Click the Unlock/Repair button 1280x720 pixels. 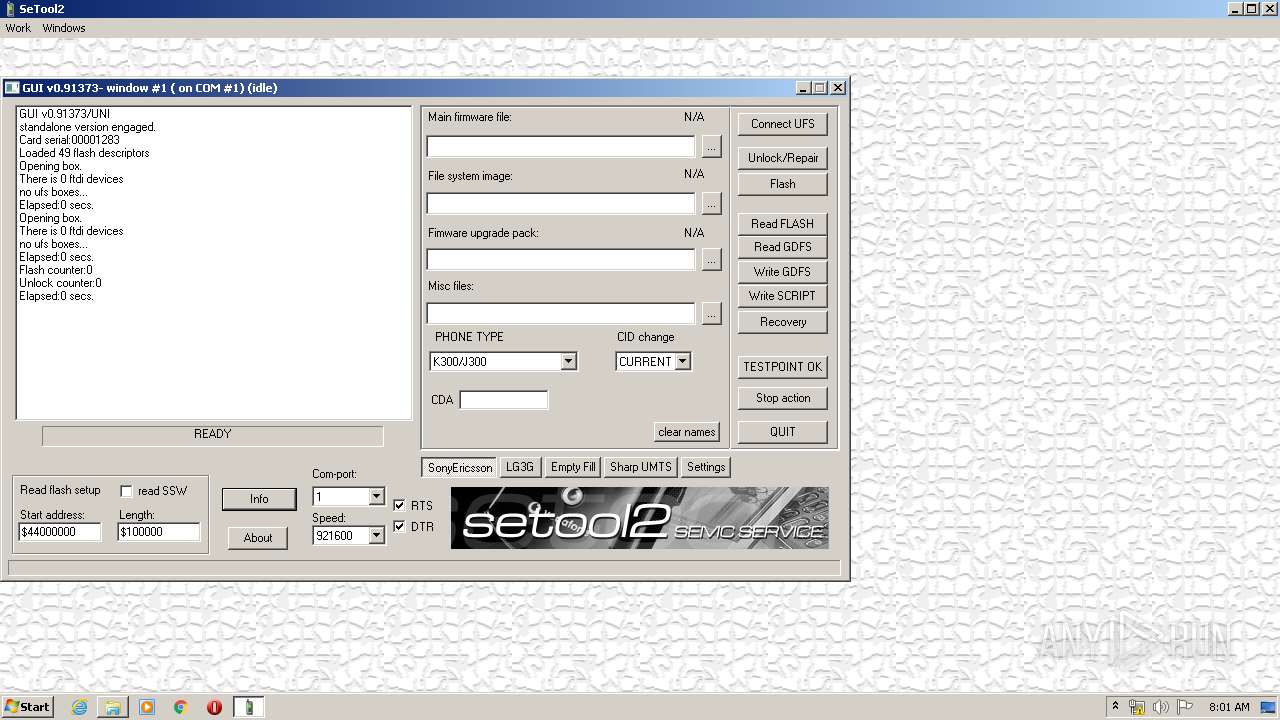(x=783, y=158)
